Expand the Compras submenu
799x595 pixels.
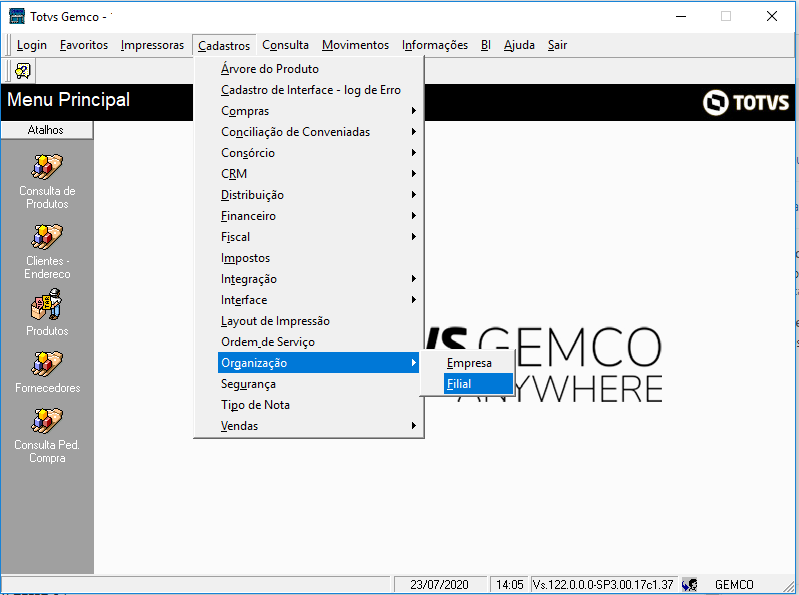pyautogui.click(x=318, y=111)
